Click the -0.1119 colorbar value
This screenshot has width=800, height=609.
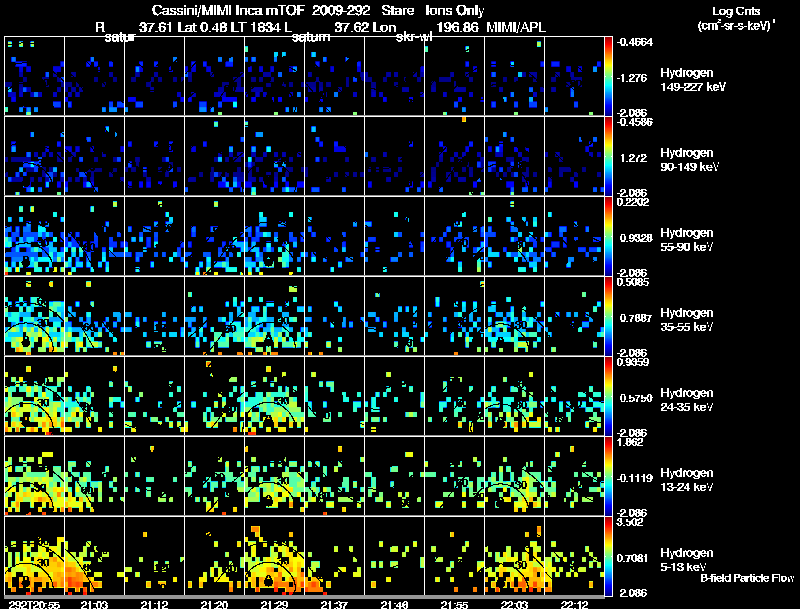coord(635,478)
